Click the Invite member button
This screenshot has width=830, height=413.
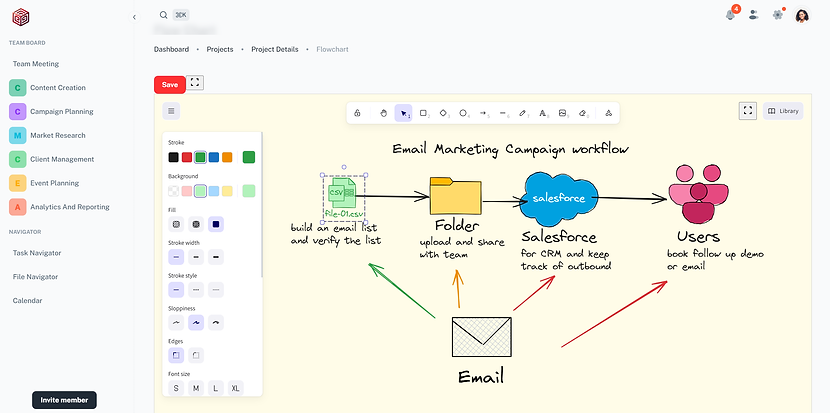tap(64, 400)
